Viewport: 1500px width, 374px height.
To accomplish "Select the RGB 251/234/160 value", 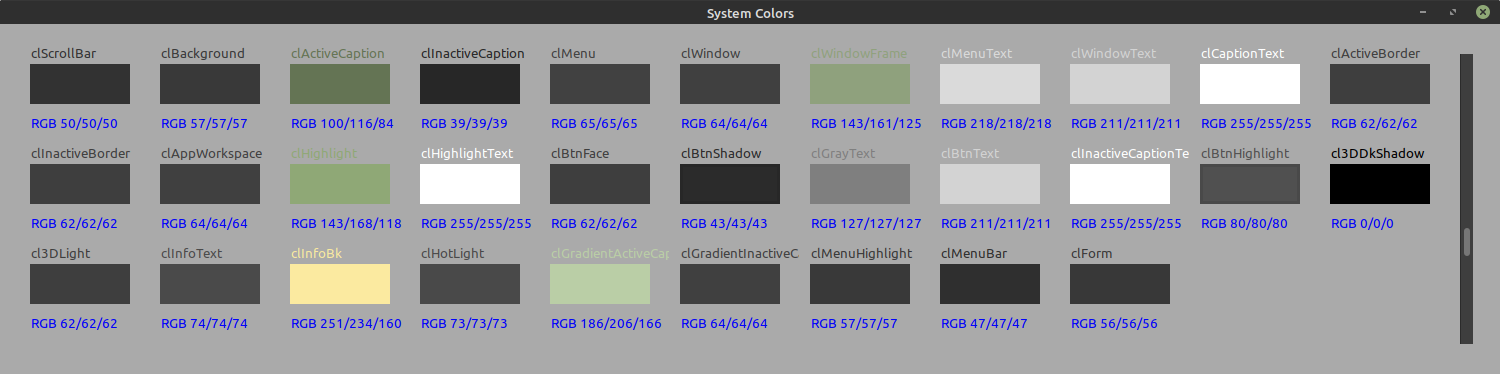I will pyautogui.click(x=346, y=324).
